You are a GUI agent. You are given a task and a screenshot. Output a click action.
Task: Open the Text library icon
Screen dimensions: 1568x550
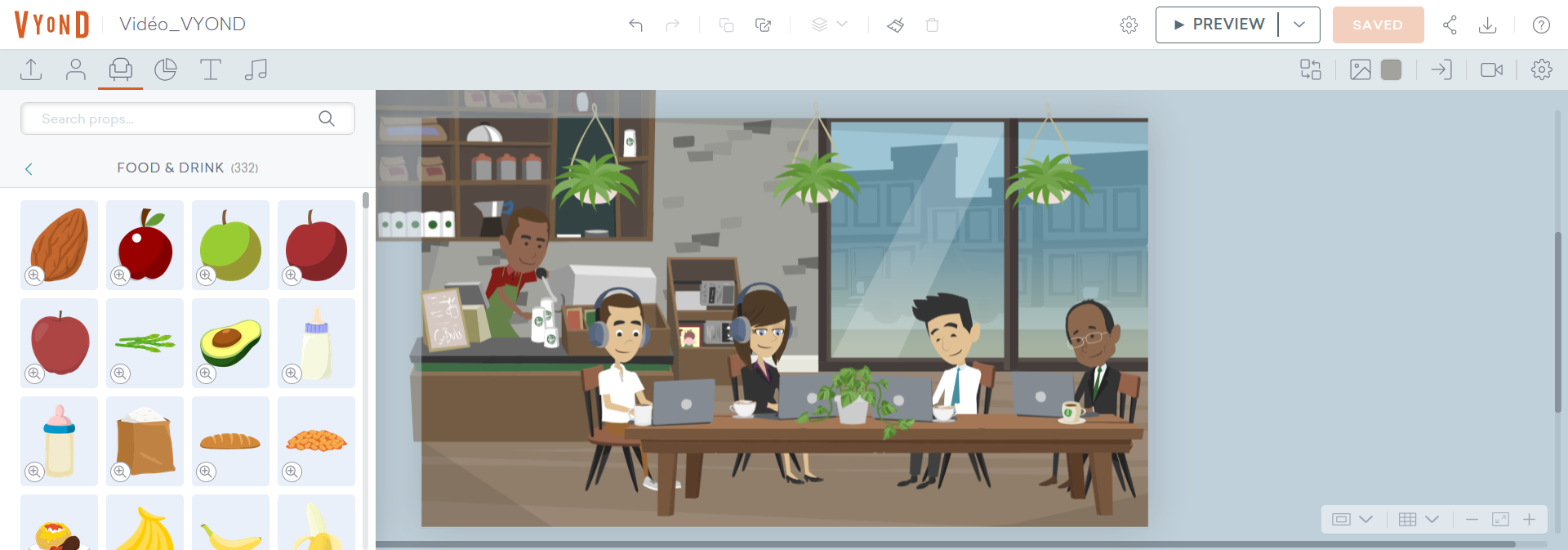click(211, 69)
